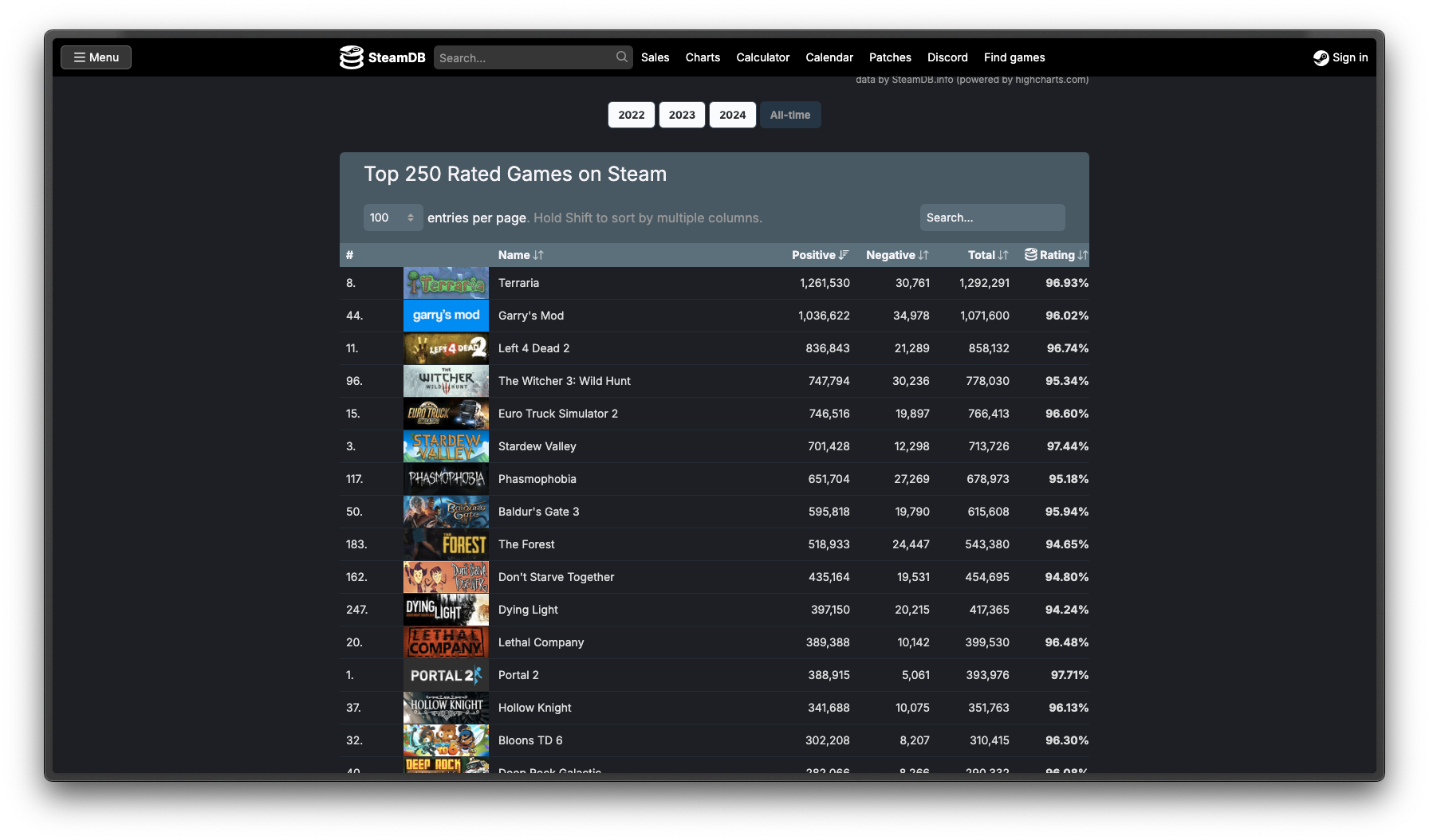Image resolution: width=1429 pixels, height=840 pixels.
Task: Open the Lethal Company name link
Action: pos(541,642)
